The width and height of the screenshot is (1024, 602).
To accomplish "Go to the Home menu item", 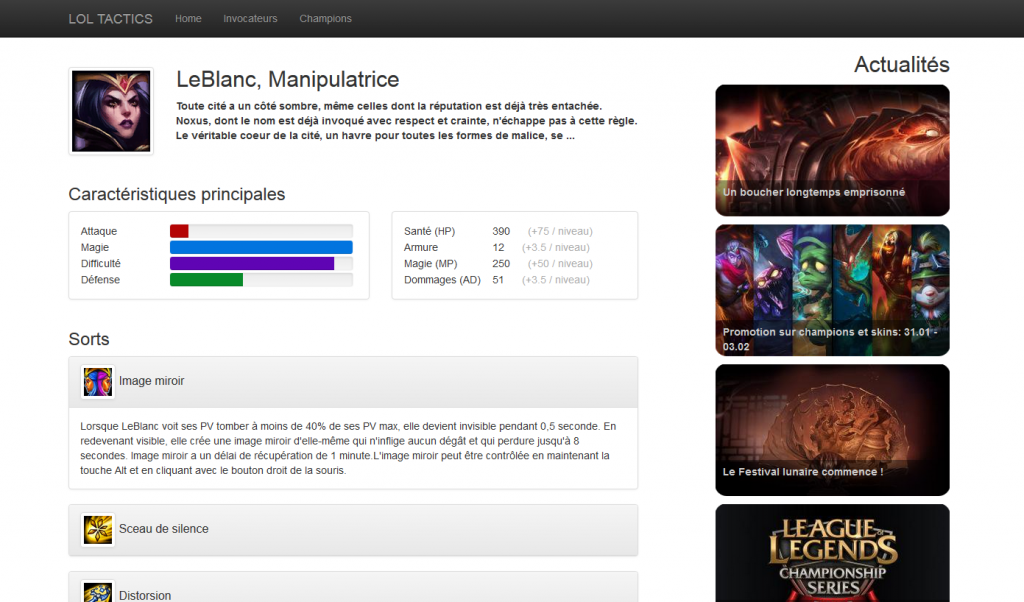I will pos(188,18).
